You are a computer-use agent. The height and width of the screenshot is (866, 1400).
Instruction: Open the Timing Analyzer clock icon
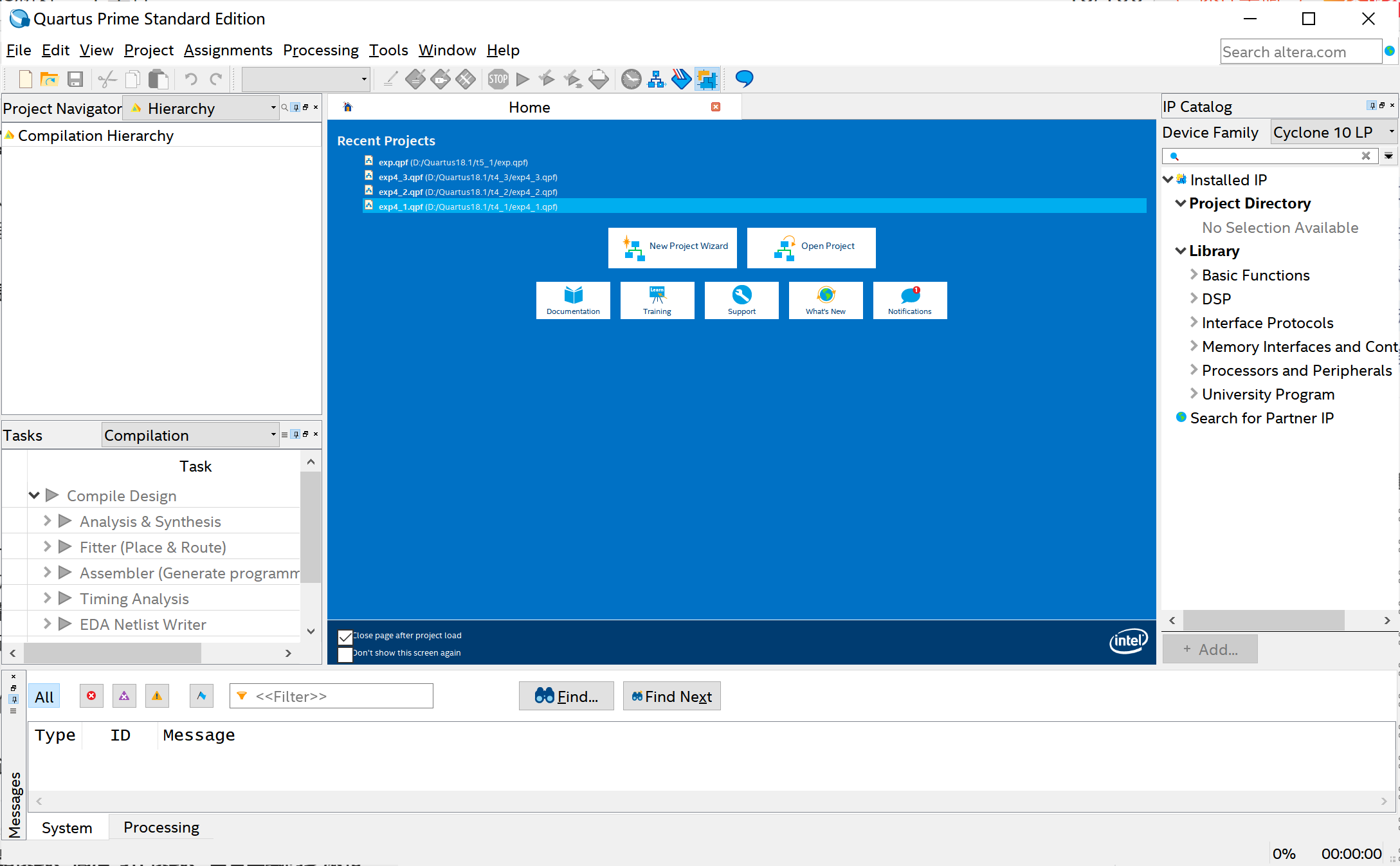tap(631, 79)
